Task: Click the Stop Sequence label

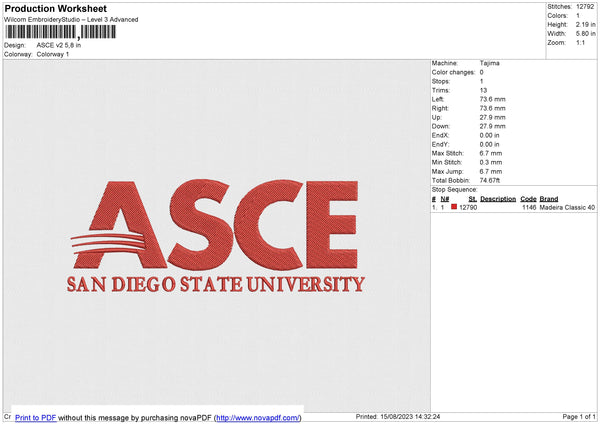Action: [455, 188]
